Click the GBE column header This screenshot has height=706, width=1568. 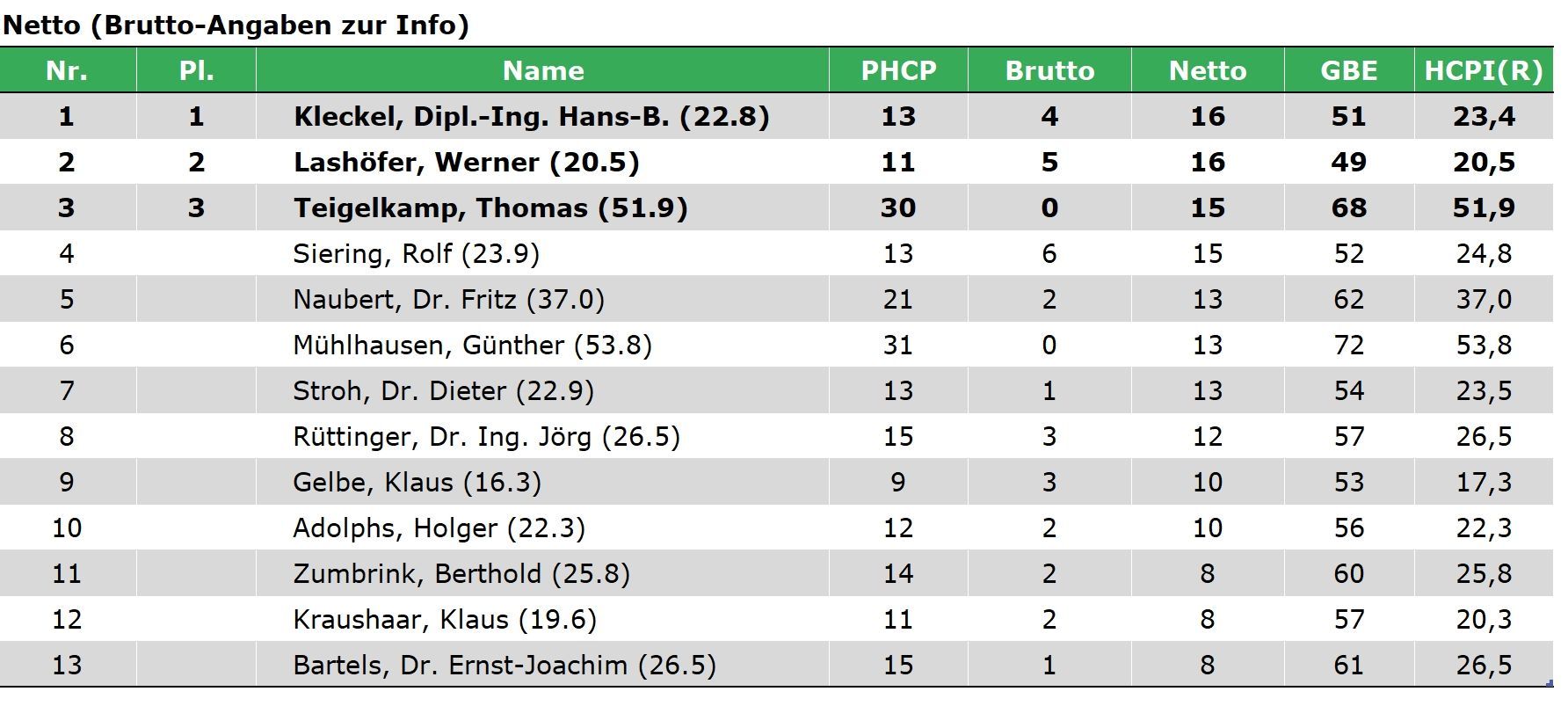[x=1348, y=70]
